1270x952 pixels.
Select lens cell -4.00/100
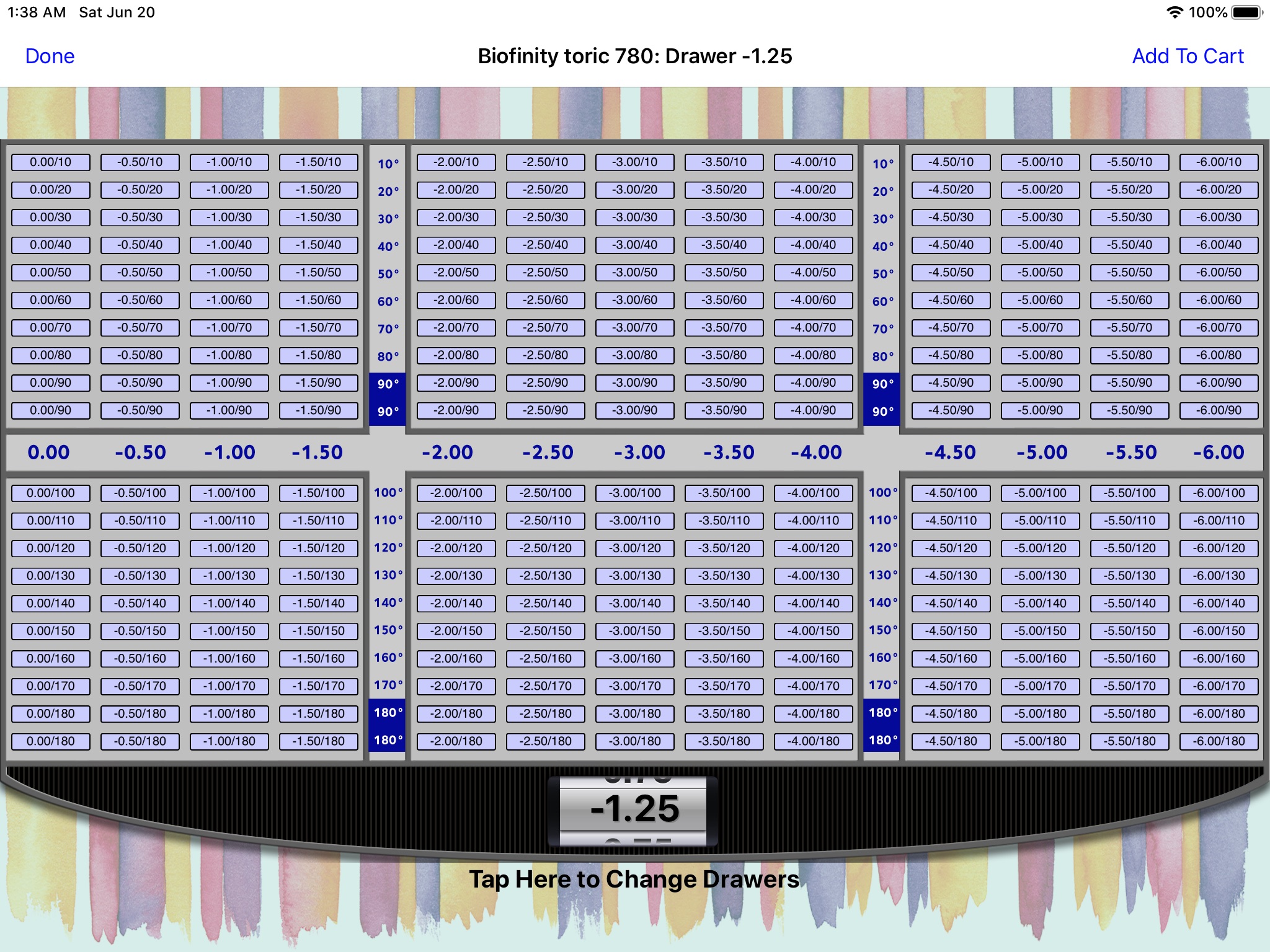pos(814,493)
